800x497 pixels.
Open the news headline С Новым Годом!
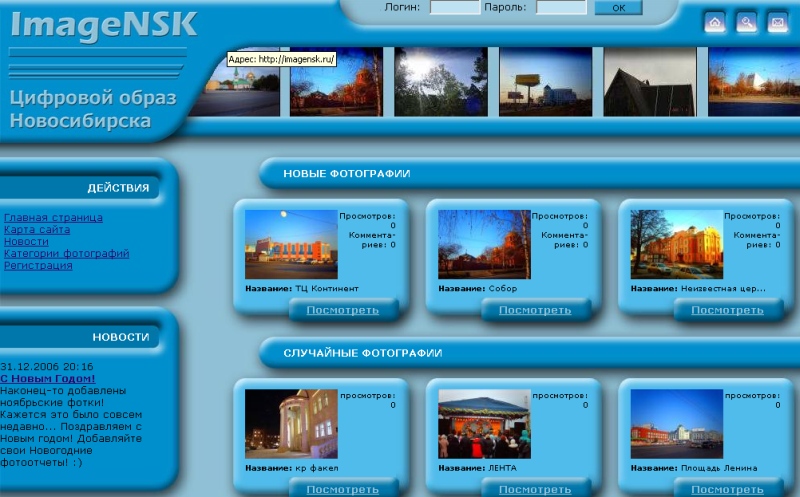click(x=47, y=379)
